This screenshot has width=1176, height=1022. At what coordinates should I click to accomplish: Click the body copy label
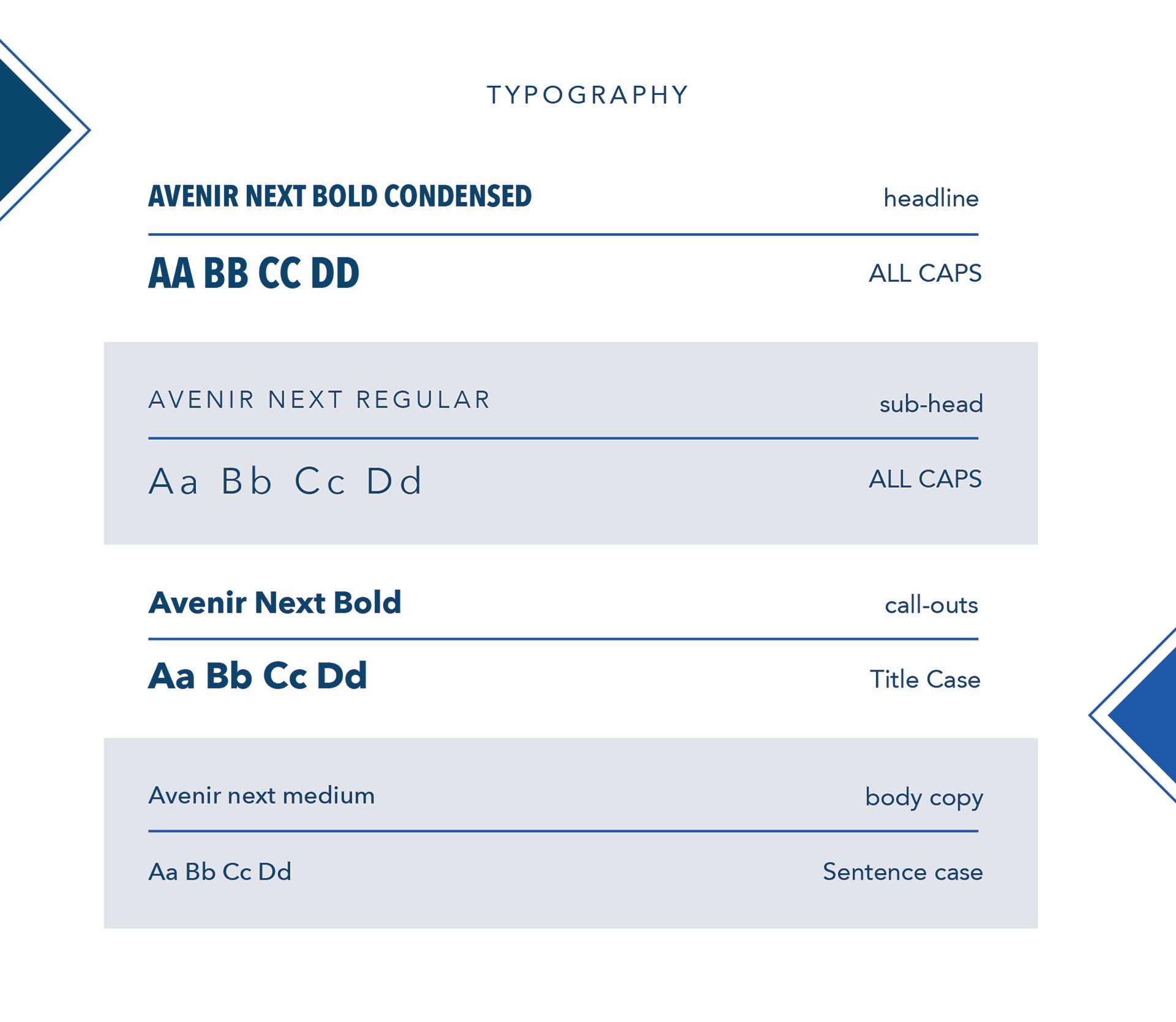point(924,798)
